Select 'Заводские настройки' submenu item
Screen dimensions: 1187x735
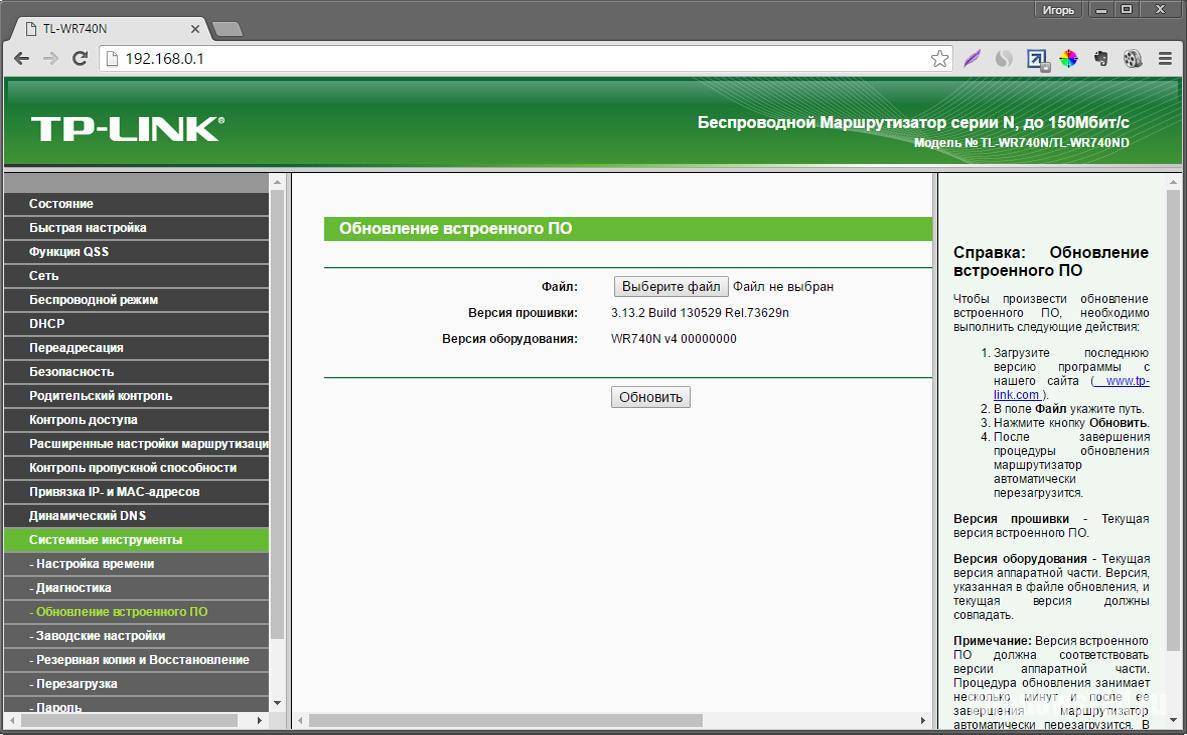click(x=100, y=636)
